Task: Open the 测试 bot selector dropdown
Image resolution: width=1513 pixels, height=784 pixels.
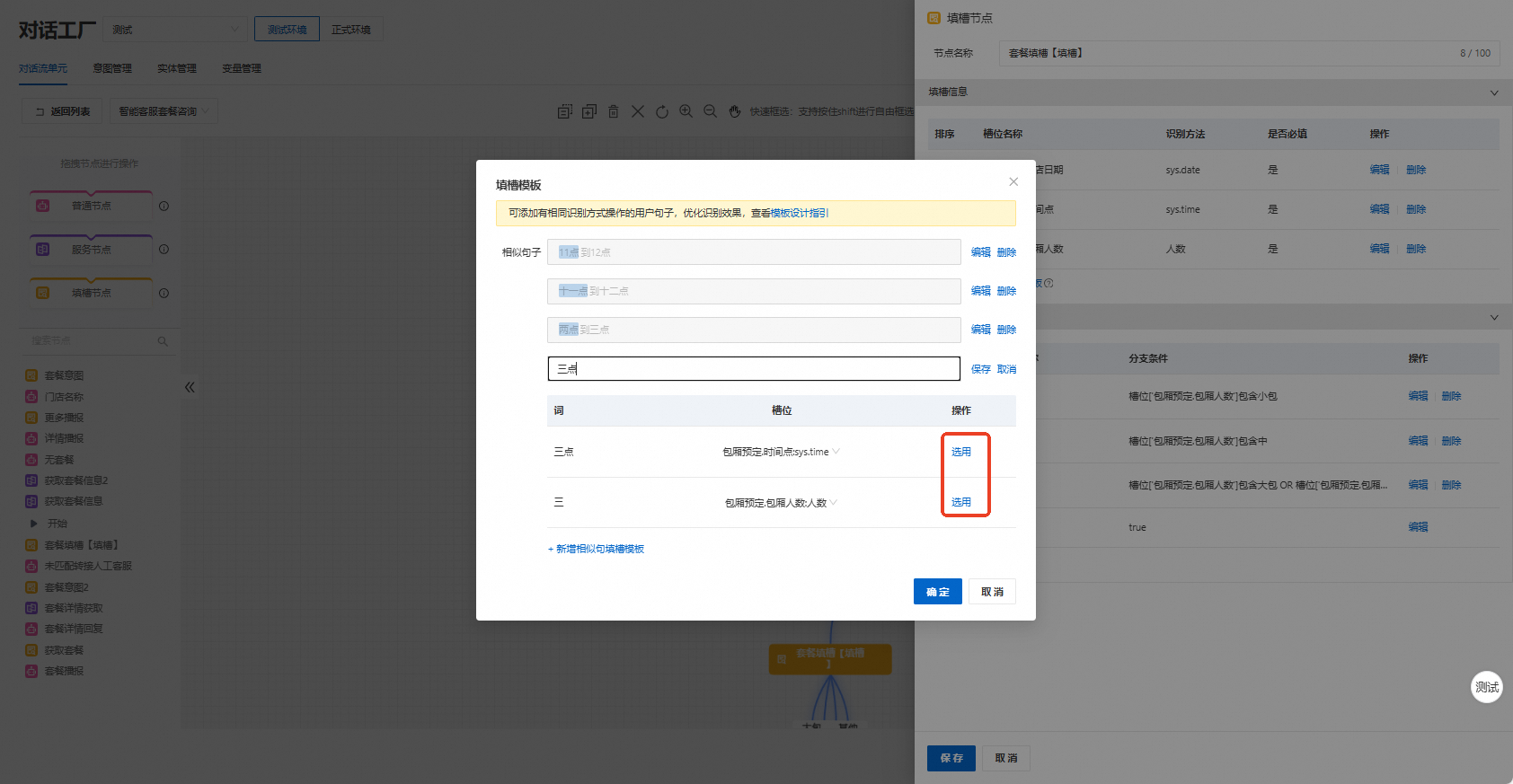Action: (x=175, y=30)
